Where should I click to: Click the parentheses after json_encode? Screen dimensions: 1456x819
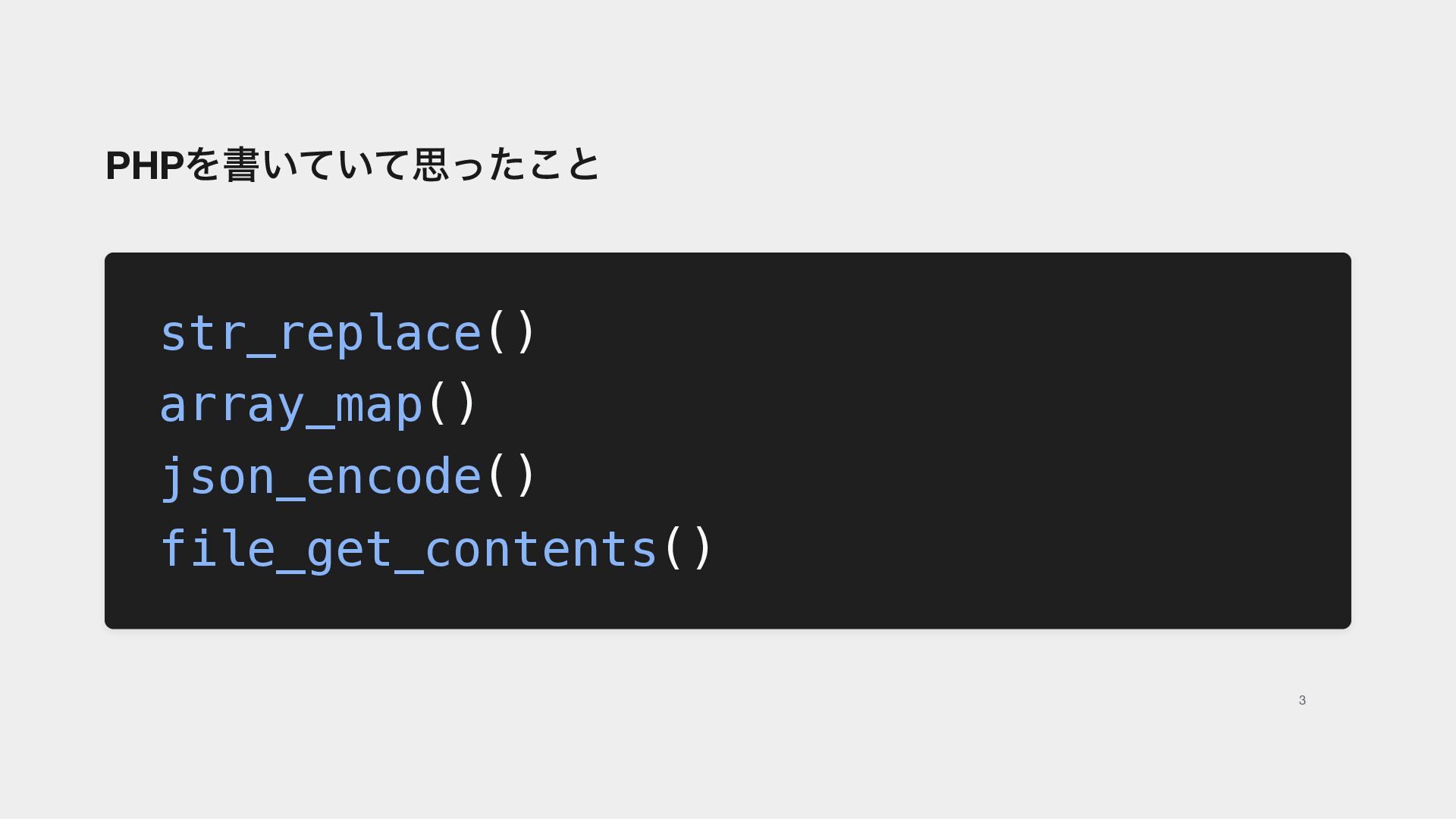coord(511,475)
